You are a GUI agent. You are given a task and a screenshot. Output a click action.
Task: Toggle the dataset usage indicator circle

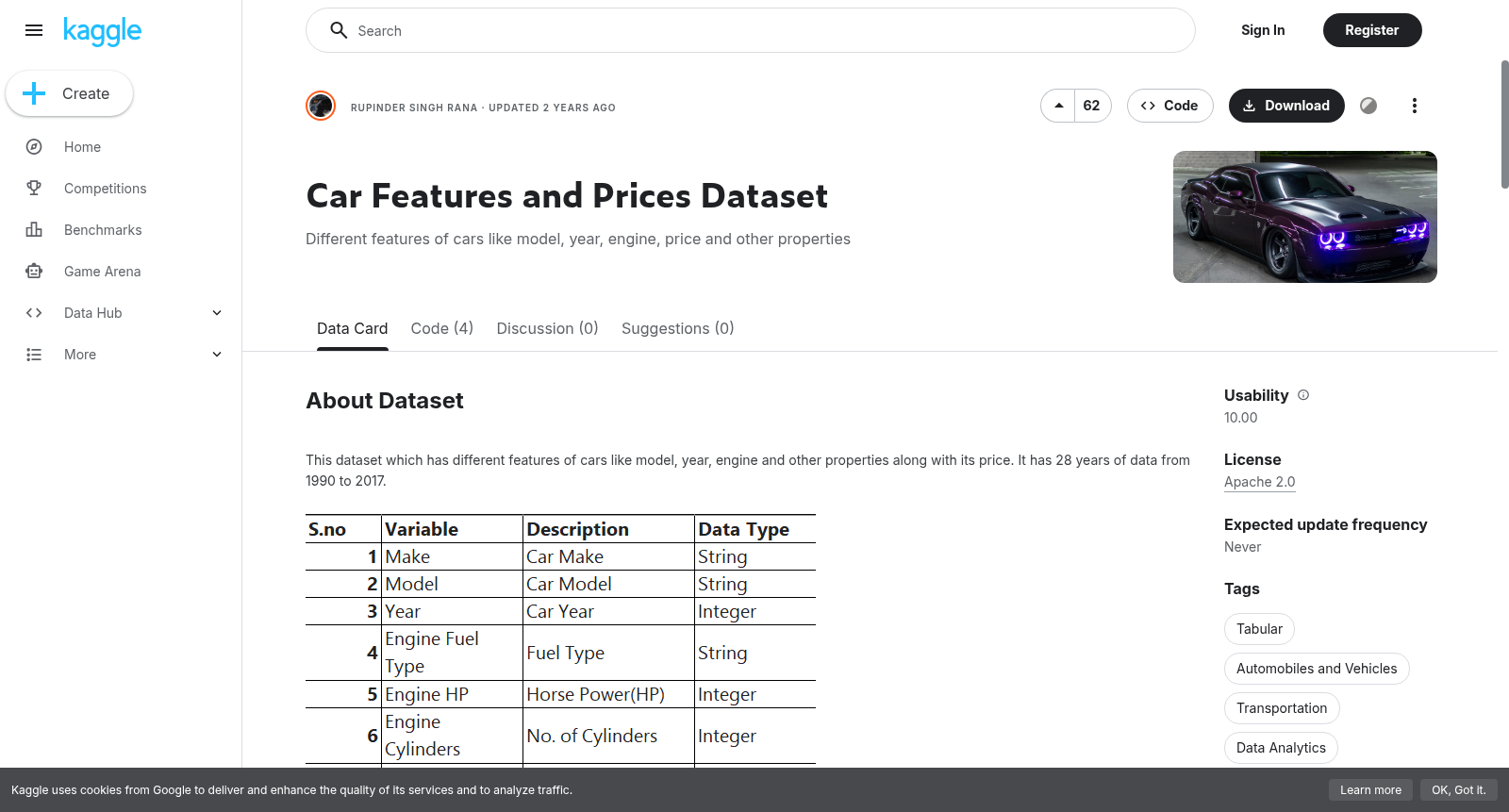(1368, 106)
